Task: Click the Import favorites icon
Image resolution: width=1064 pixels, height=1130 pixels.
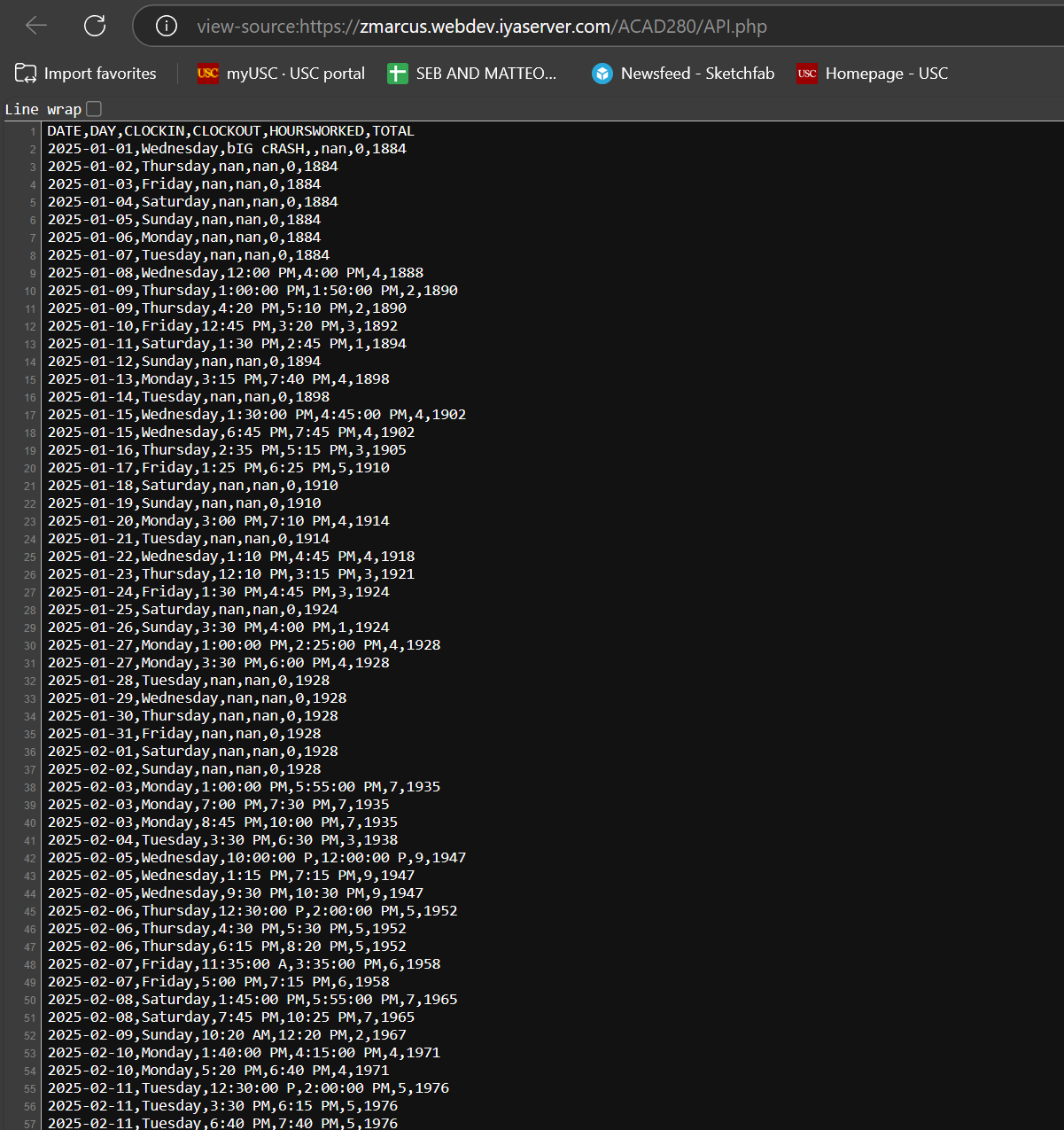Action: coord(26,74)
